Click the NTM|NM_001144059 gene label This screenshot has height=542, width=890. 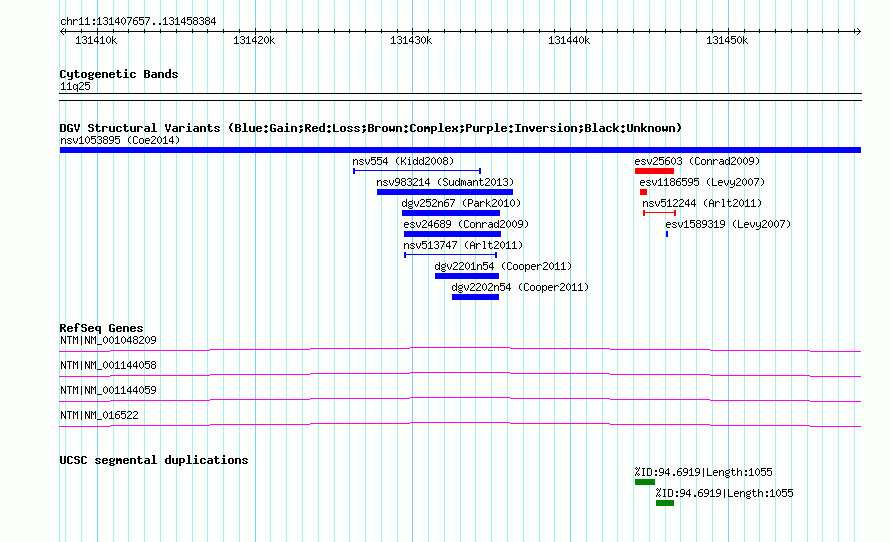pos(108,390)
